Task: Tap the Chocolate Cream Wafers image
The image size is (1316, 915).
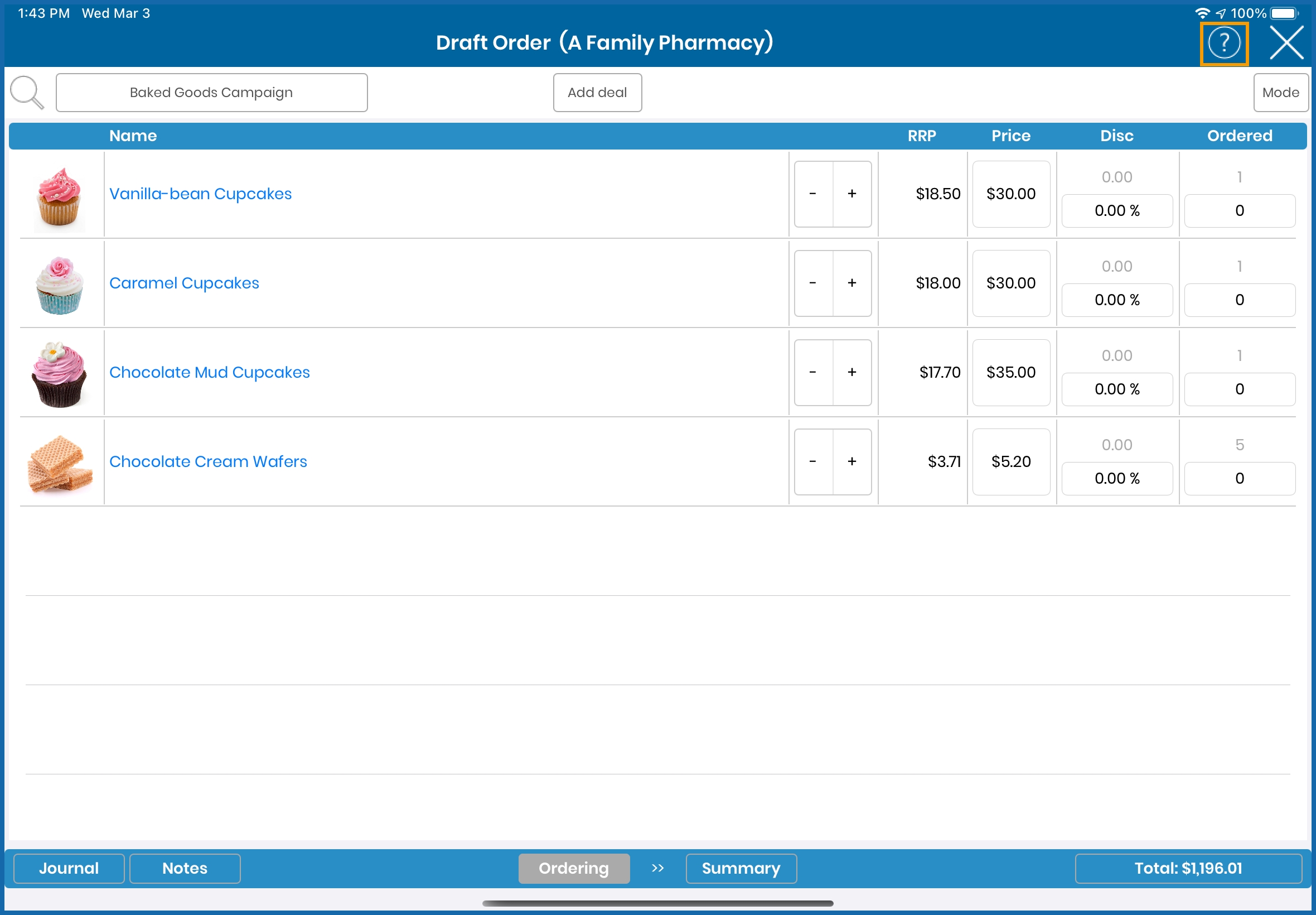Action: click(60, 463)
